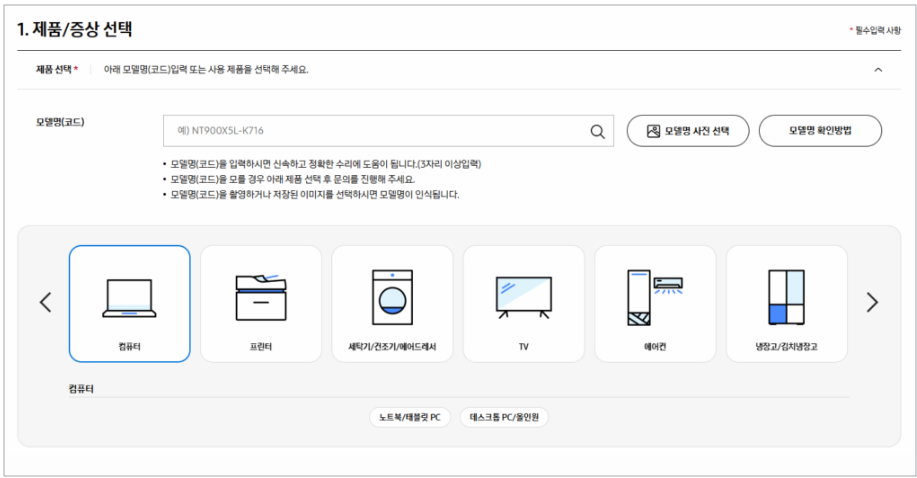Click the 1. 제품/증상 선택 heading
917x478 pixels.
pos(74,29)
